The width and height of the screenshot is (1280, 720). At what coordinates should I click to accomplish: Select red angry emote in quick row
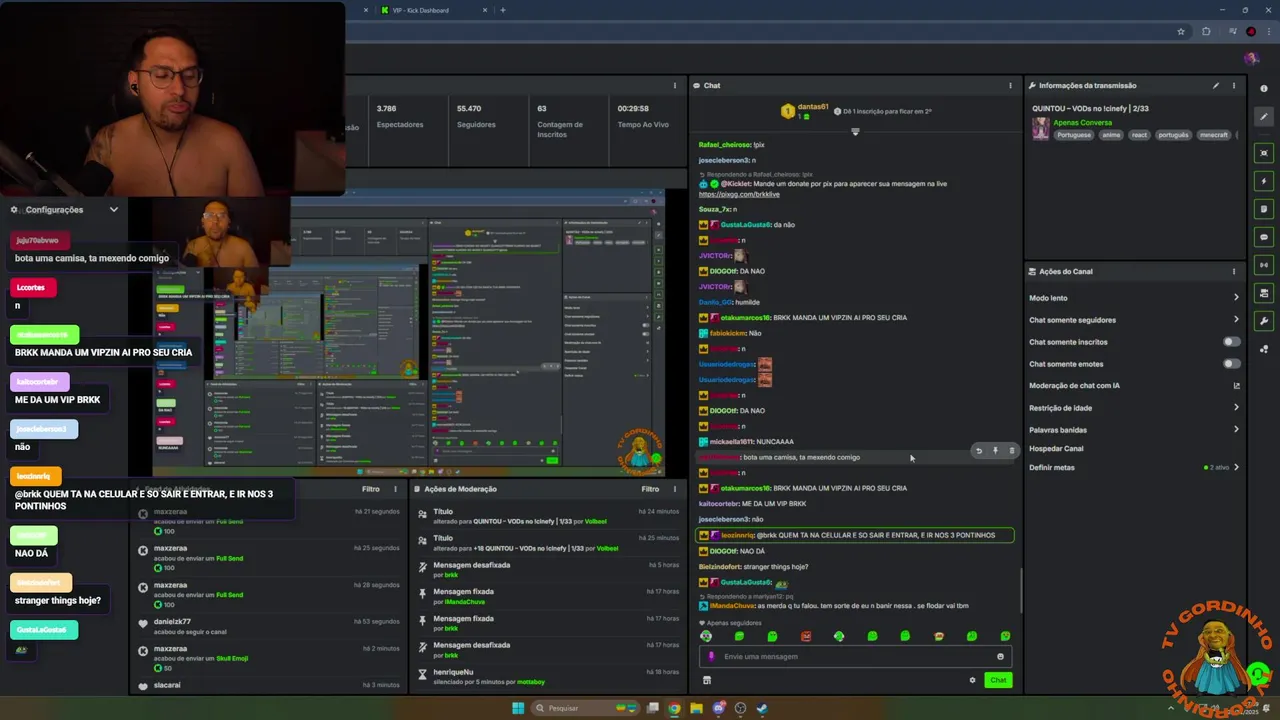coord(806,636)
